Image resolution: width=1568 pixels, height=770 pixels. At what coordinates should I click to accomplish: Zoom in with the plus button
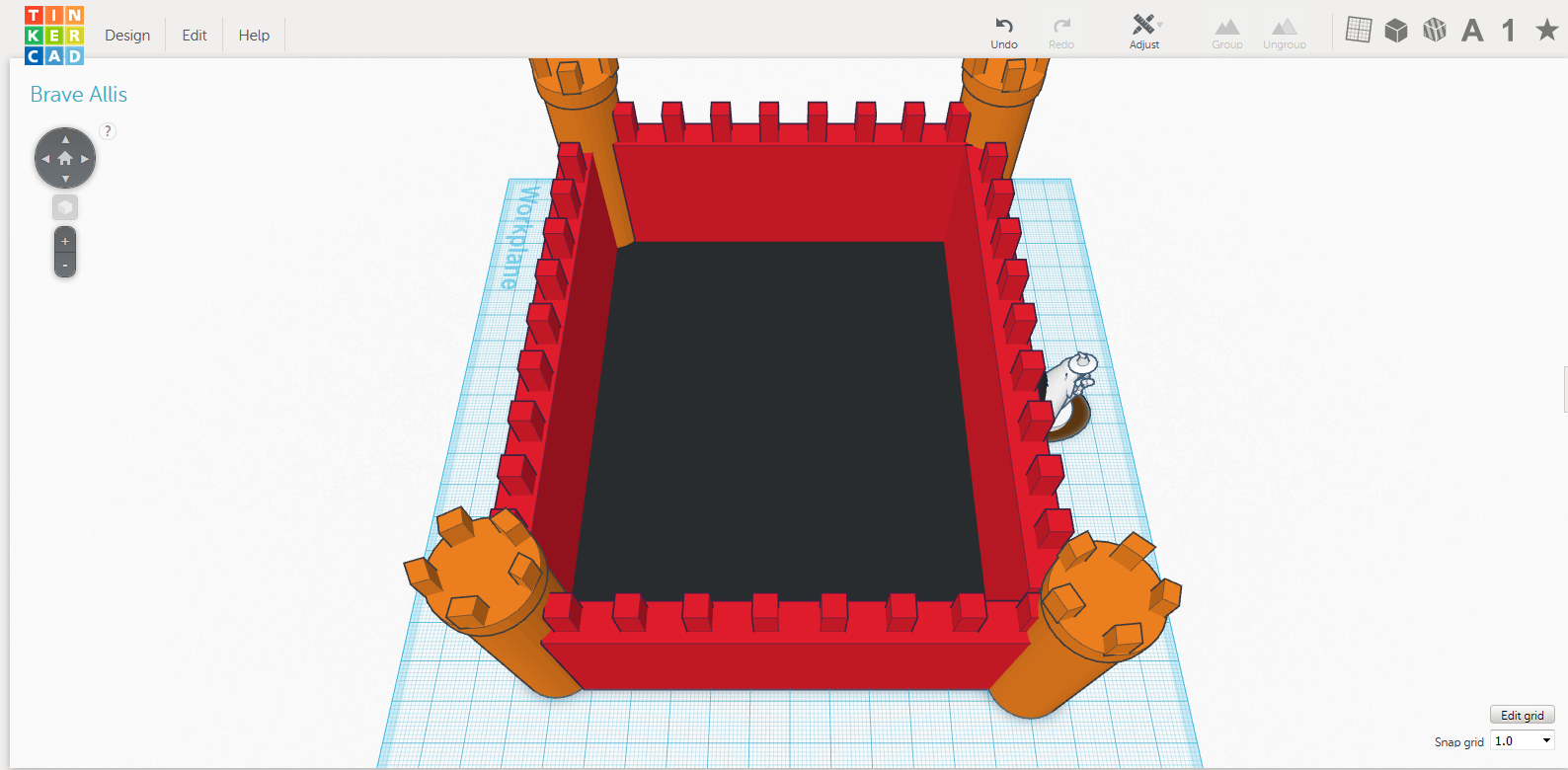coord(65,241)
